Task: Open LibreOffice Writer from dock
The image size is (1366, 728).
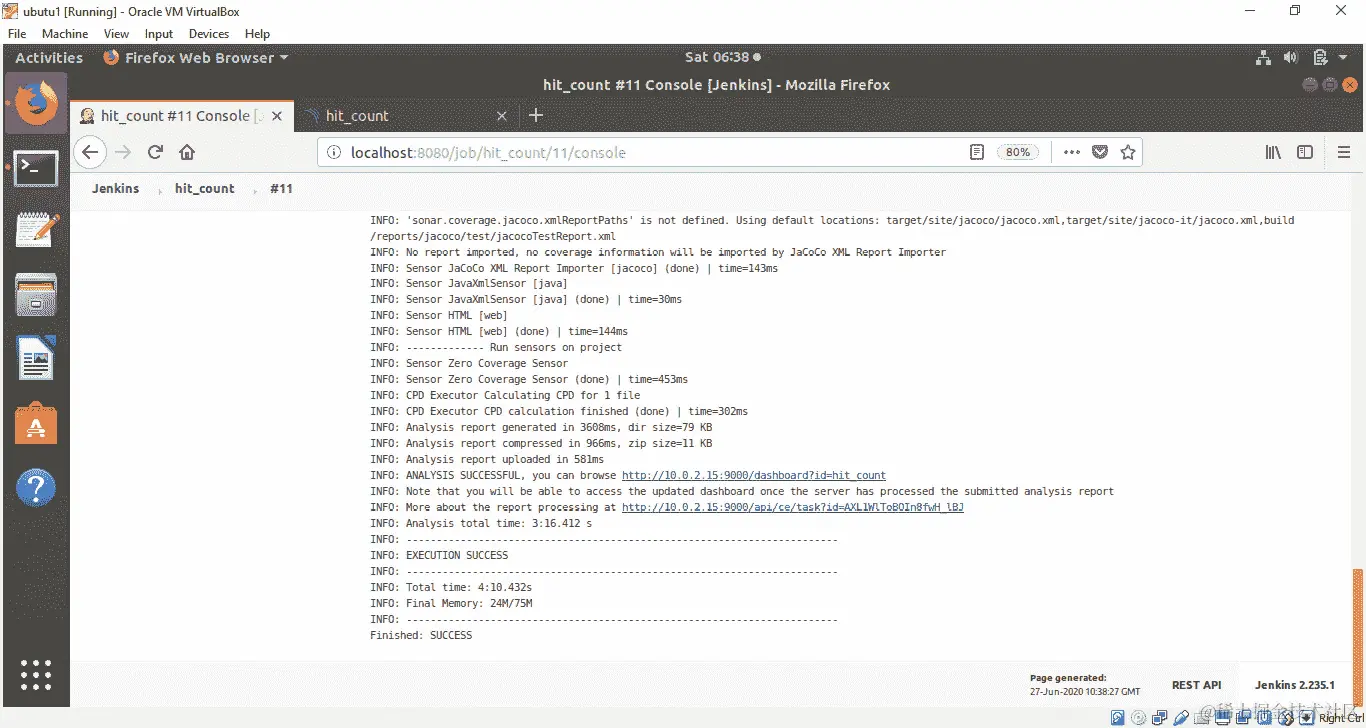Action: coord(36,359)
